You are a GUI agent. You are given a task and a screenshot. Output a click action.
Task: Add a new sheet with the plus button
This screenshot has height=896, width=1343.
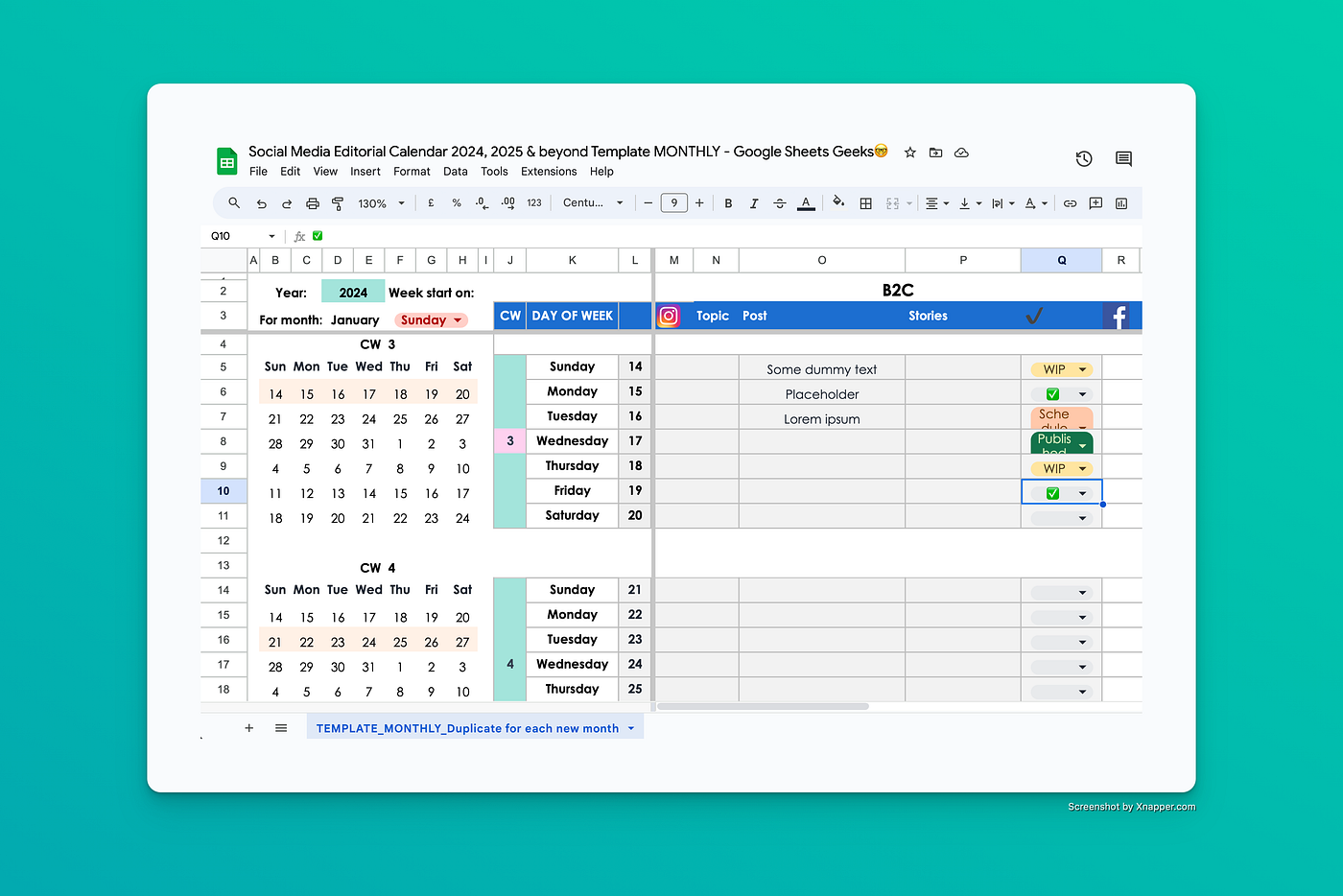pos(248,727)
